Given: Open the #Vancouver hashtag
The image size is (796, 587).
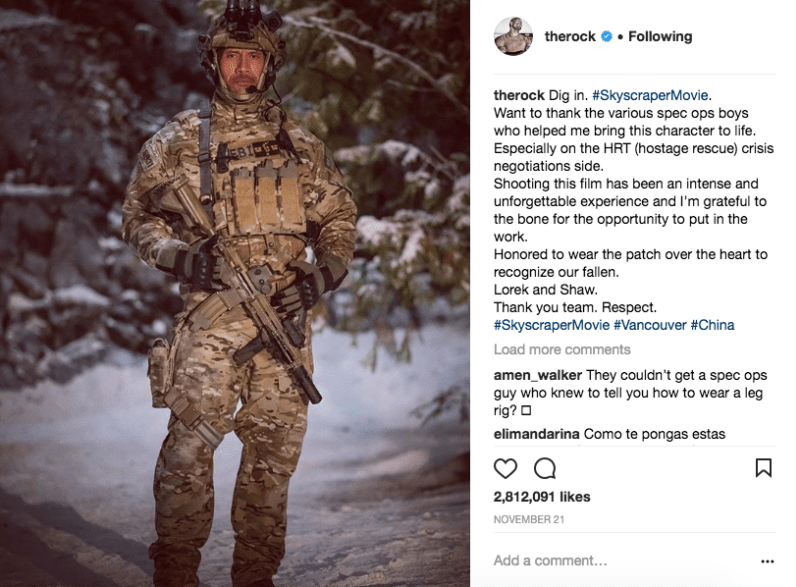Looking at the screenshot, I should 650,325.
